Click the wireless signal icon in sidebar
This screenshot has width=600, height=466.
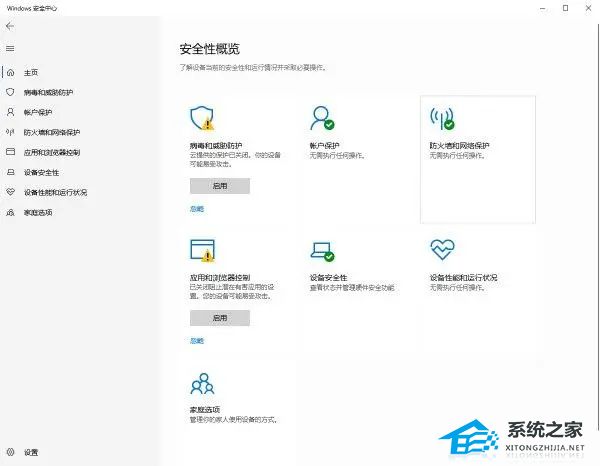click(x=10, y=132)
